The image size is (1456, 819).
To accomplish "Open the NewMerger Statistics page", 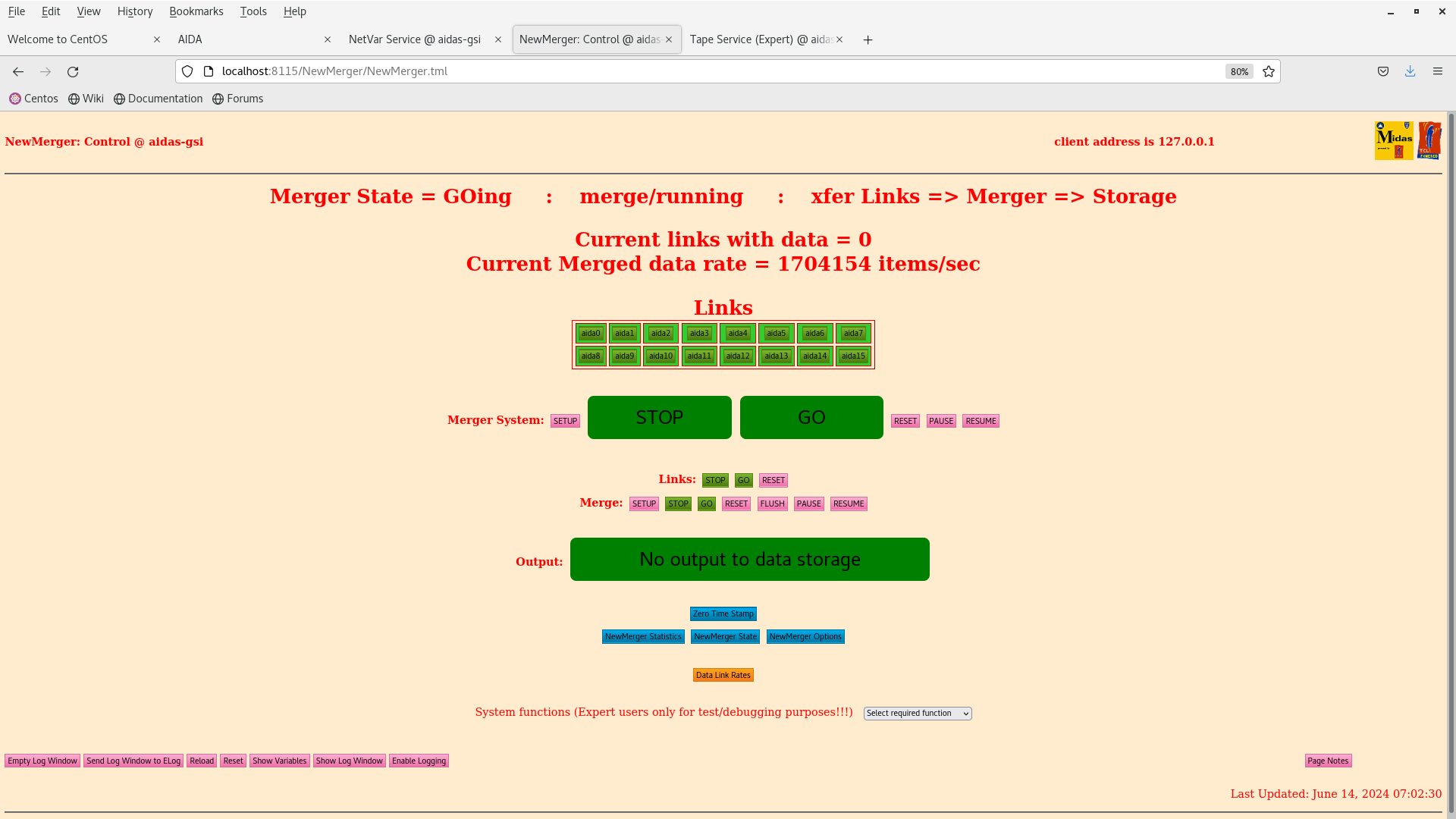I will point(643,636).
